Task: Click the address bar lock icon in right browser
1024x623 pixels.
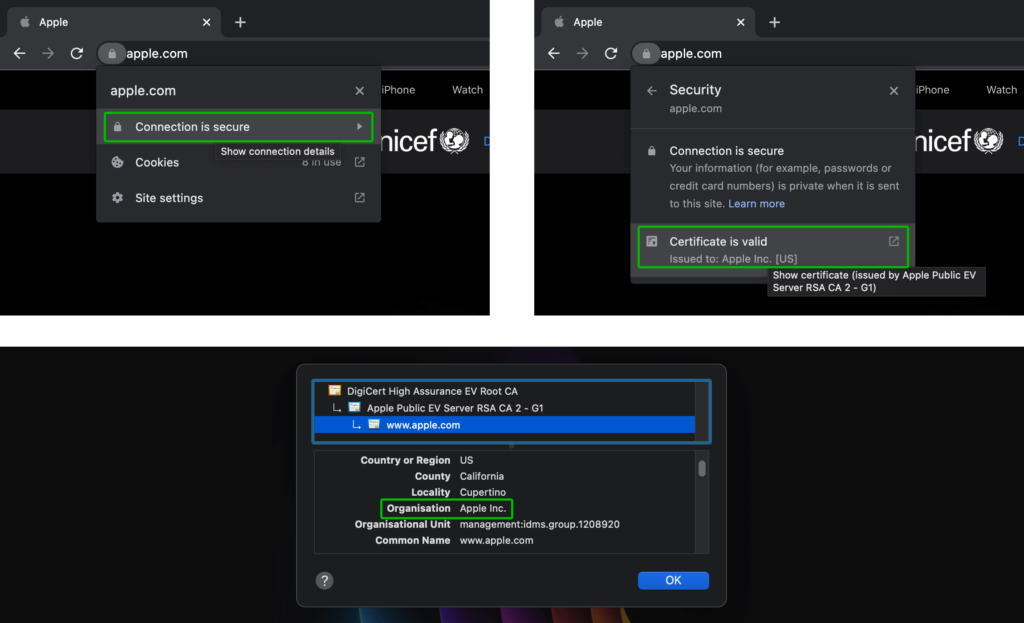Action: tap(646, 54)
